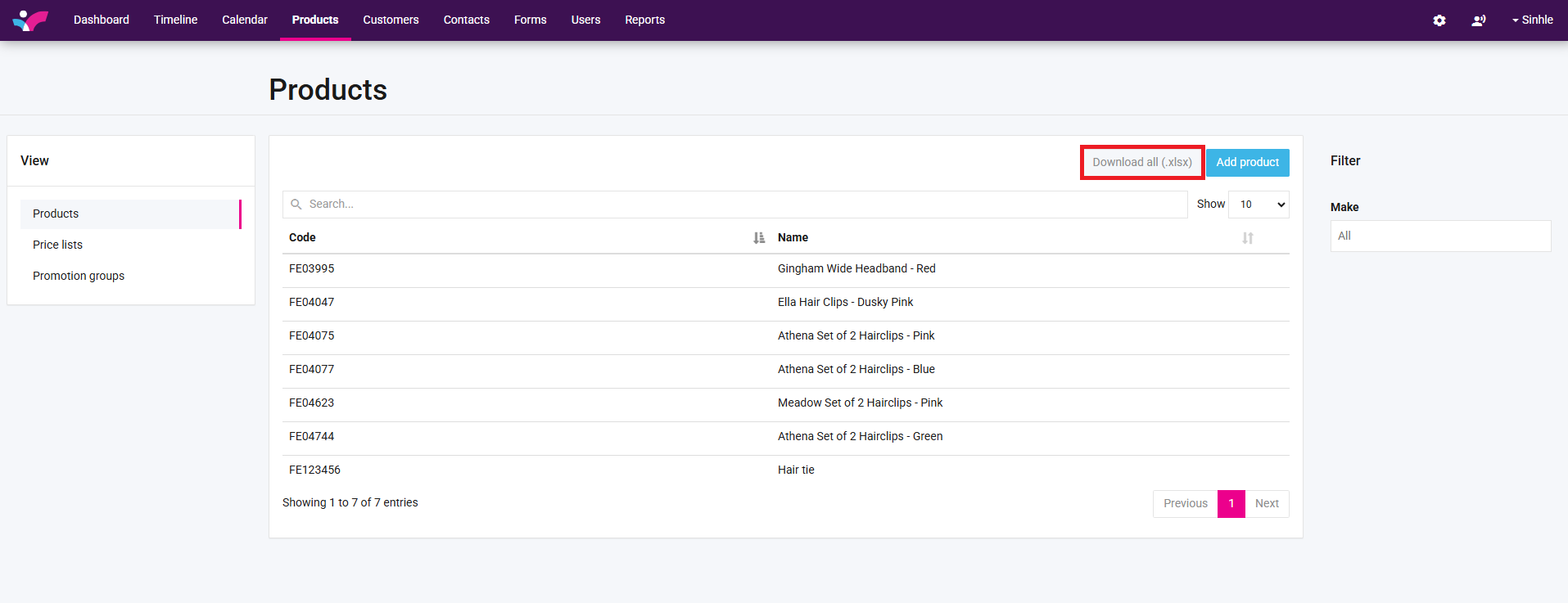
Task: Go to Next page of results
Action: click(1267, 503)
